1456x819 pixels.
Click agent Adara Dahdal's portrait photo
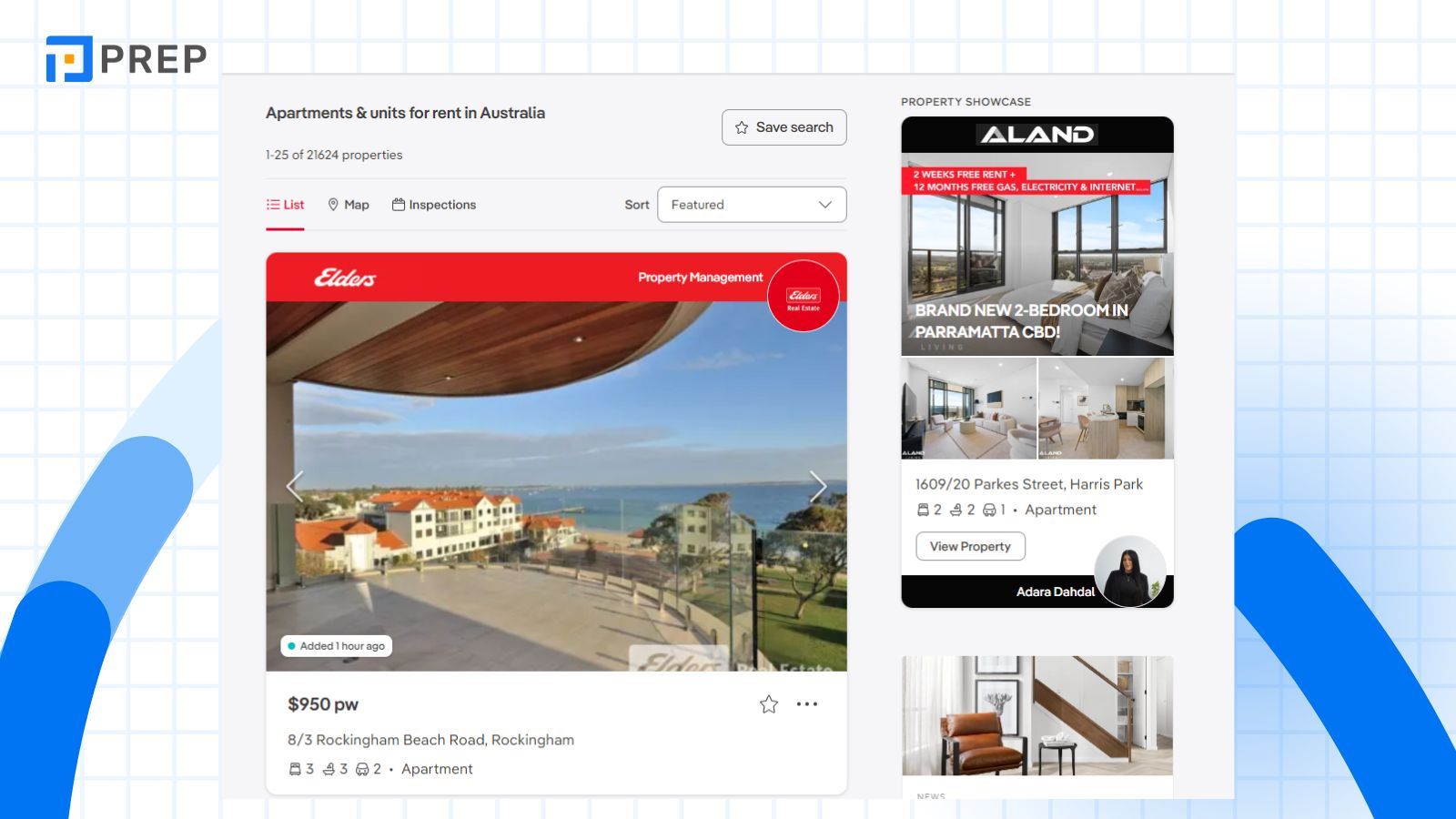1130,571
